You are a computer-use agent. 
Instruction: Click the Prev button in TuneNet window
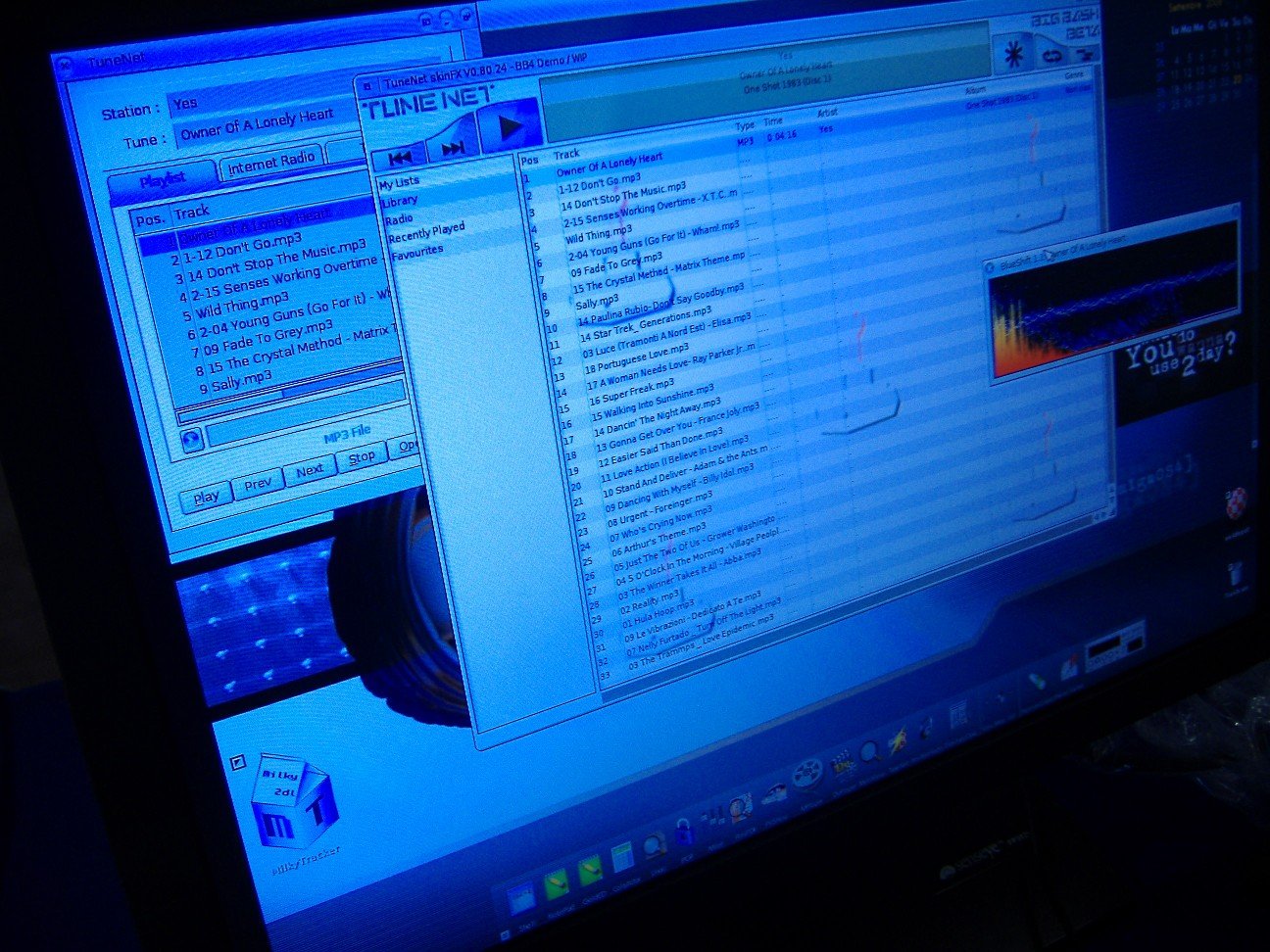[x=258, y=484]
